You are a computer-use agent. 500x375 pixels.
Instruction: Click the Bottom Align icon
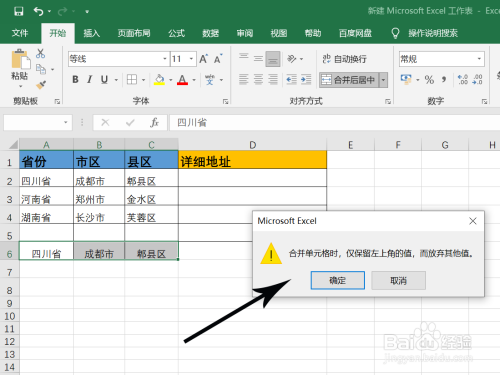point(273,59)
